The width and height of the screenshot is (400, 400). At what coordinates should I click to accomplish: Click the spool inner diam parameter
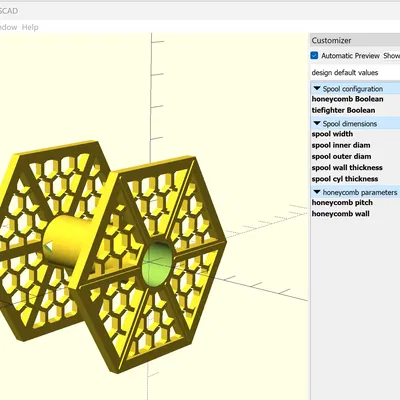click(x=341, y=145)
